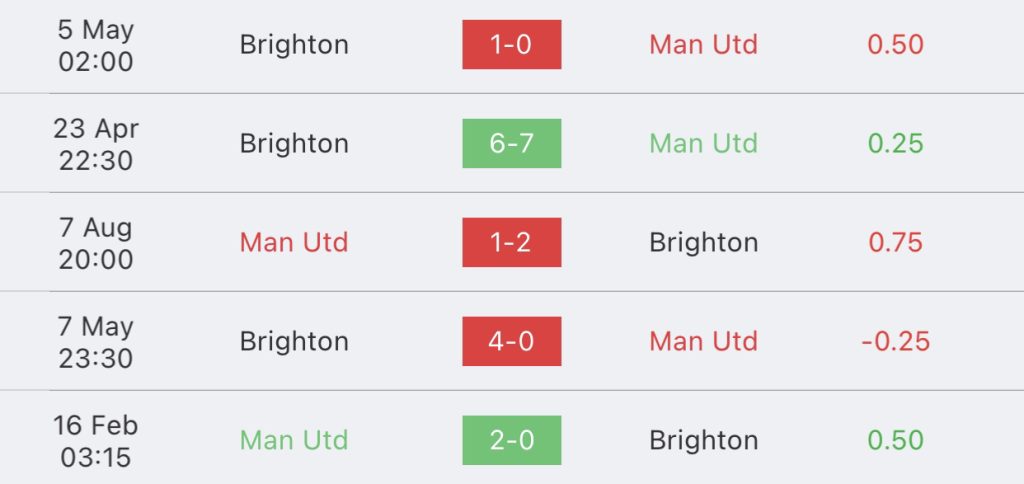This screenshot has width=1024, height=484.
Task: Click Brighton in the 7 Aug match
Action: click(703, 243)
